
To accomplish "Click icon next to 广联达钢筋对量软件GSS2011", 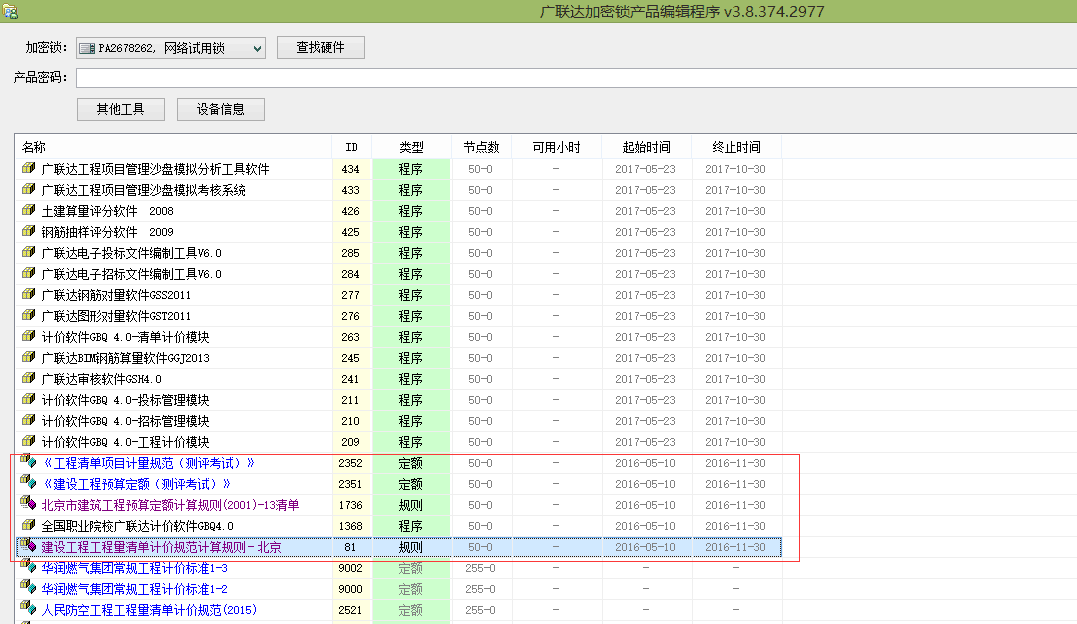I will pyautogui.click(x=28, y=294).
